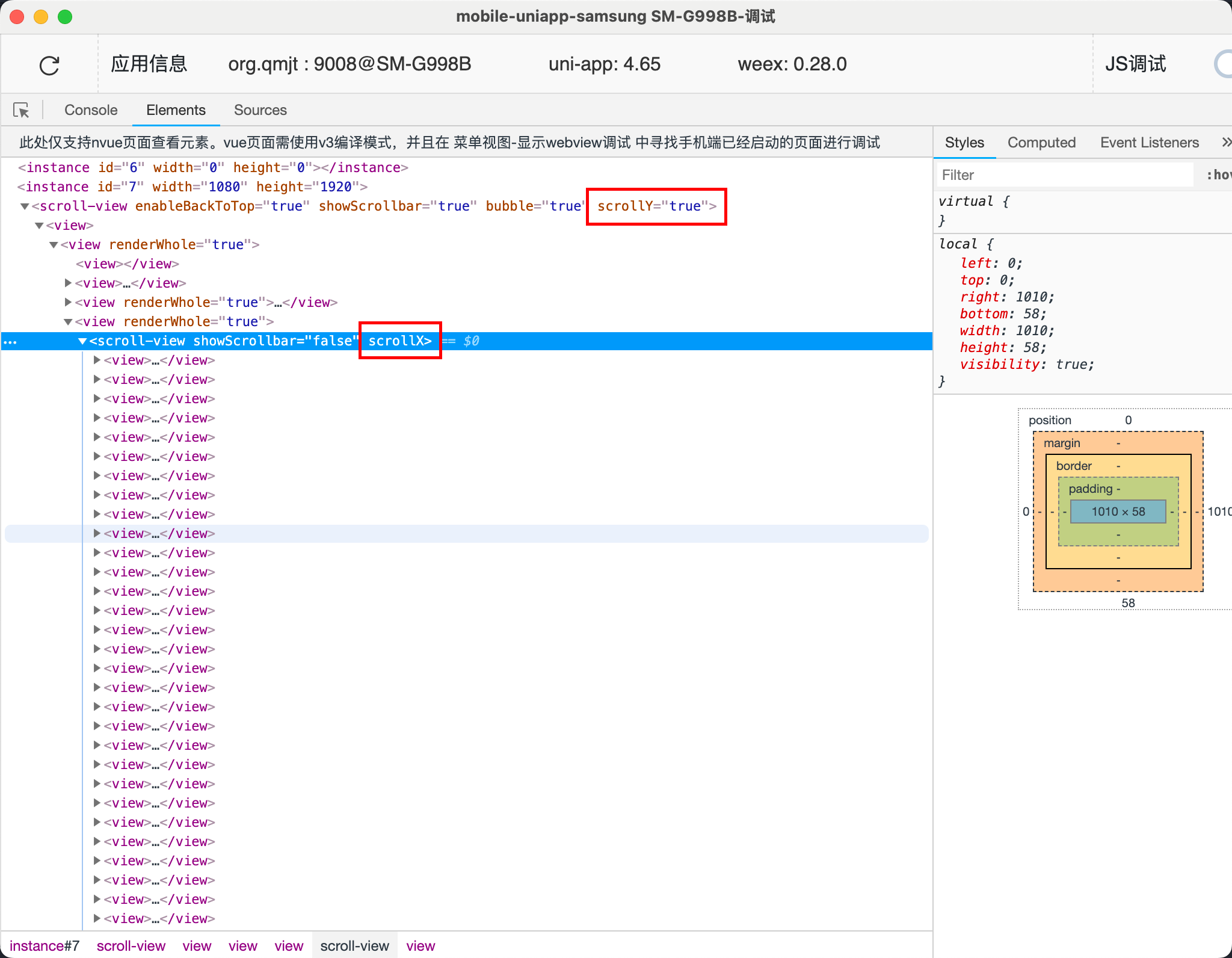Click the green macOS zoom button
Image resolution: width=1232 pixels, height=958 pixels.
(65, 17)
